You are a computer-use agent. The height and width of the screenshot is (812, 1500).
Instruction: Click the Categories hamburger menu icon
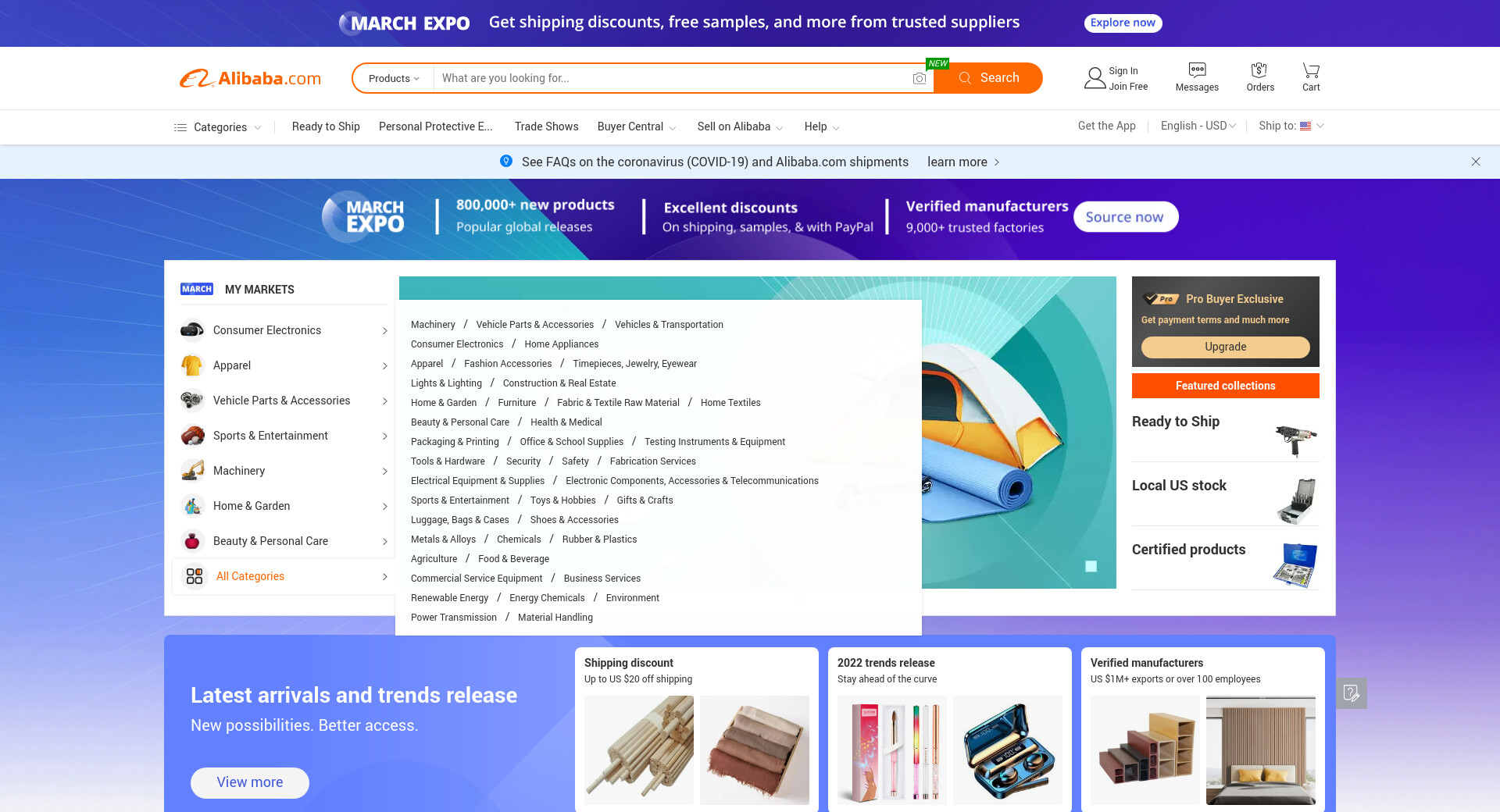coord(180,127)
